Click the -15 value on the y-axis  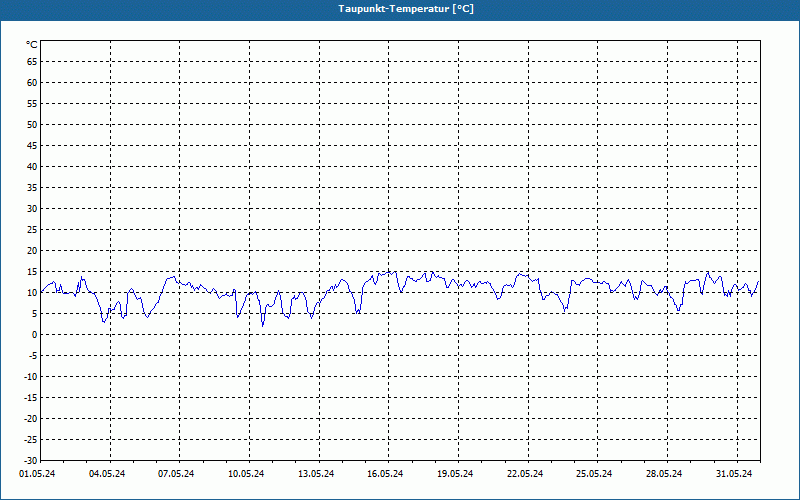tap(31, 397)
